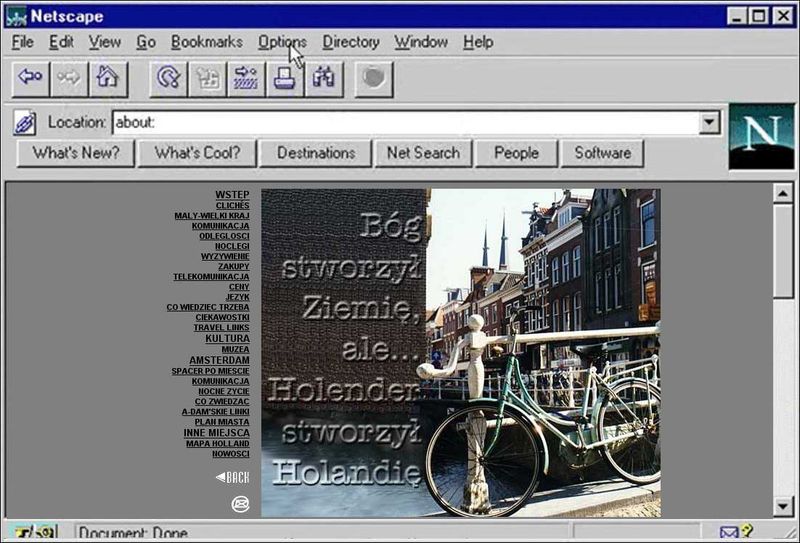This screenshot has width=800, height=543.
Task: Click the Load Images toolbar icon
Action: pos(207,79)
